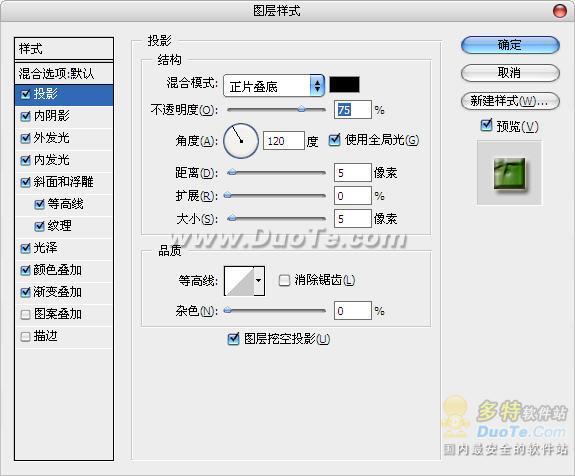Screen dimensions: 575x476
Task: Toggle the 预览 checkbox
Action: point(486,125)
